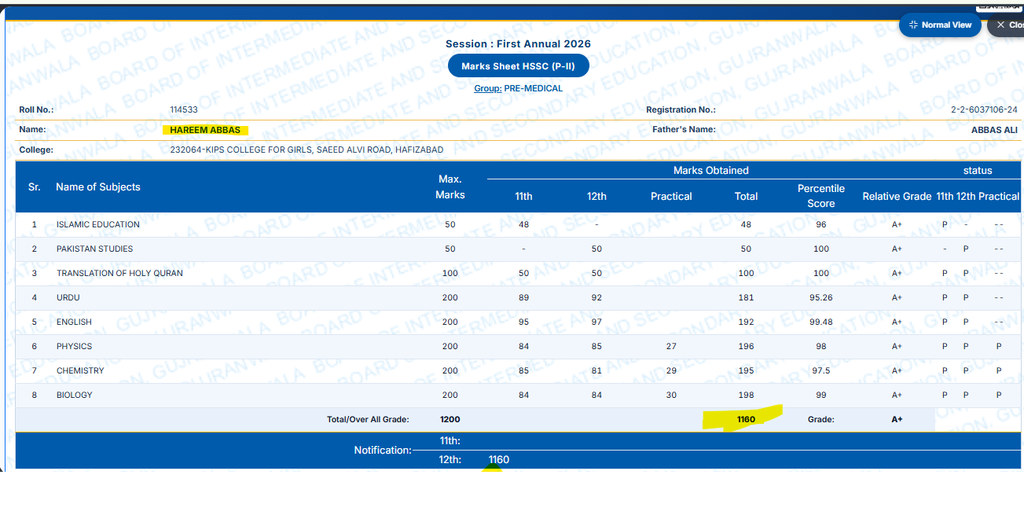This screenshot has height=505, width=1024.
Task: Select ENGLISH subject row
Action: coord(517,322)
